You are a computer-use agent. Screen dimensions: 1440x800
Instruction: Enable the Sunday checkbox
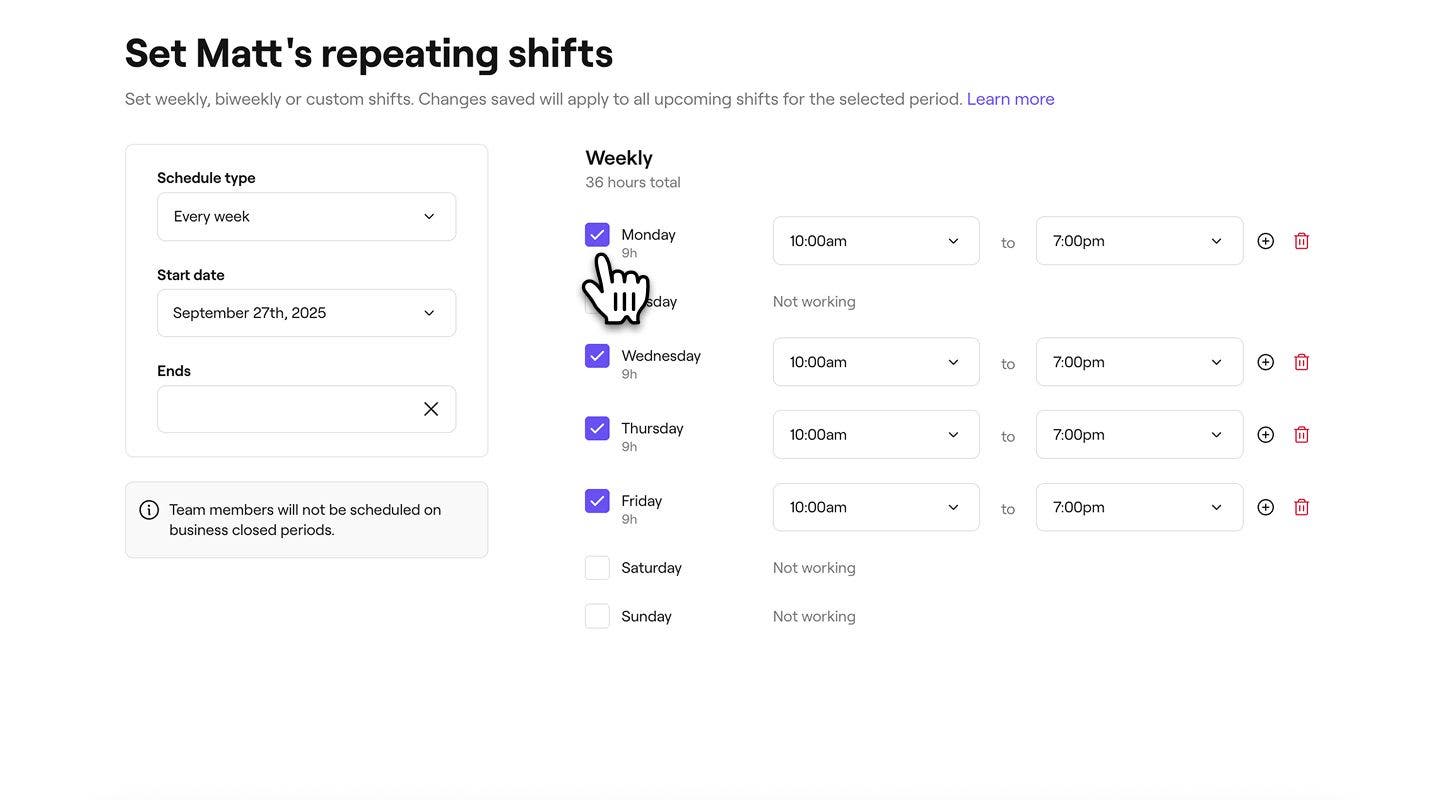coord(597,616)
